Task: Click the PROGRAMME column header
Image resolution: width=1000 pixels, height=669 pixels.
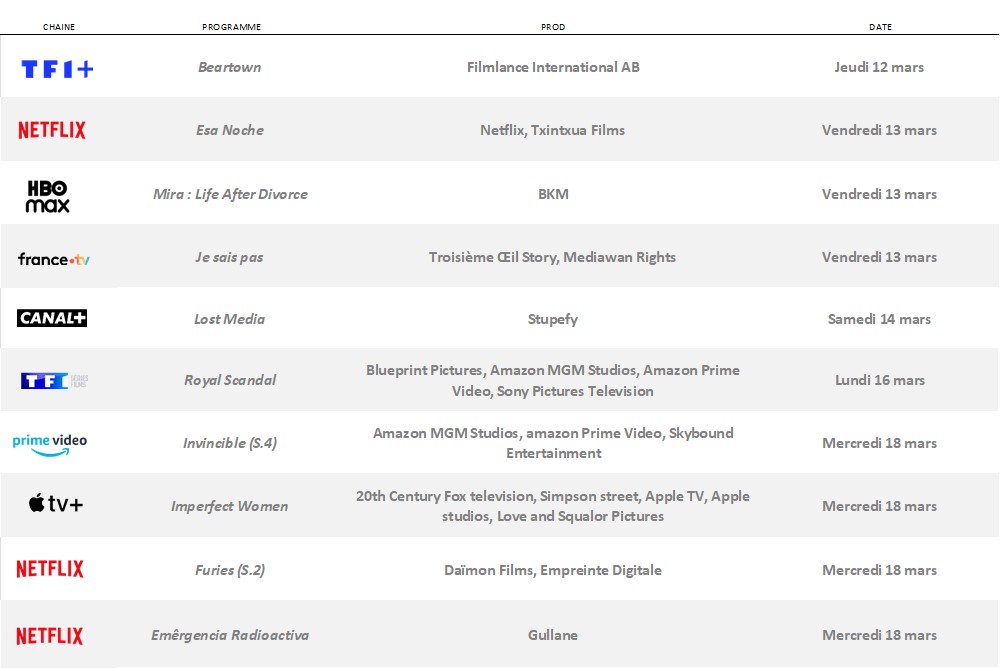Action: [x=231, y=27]
